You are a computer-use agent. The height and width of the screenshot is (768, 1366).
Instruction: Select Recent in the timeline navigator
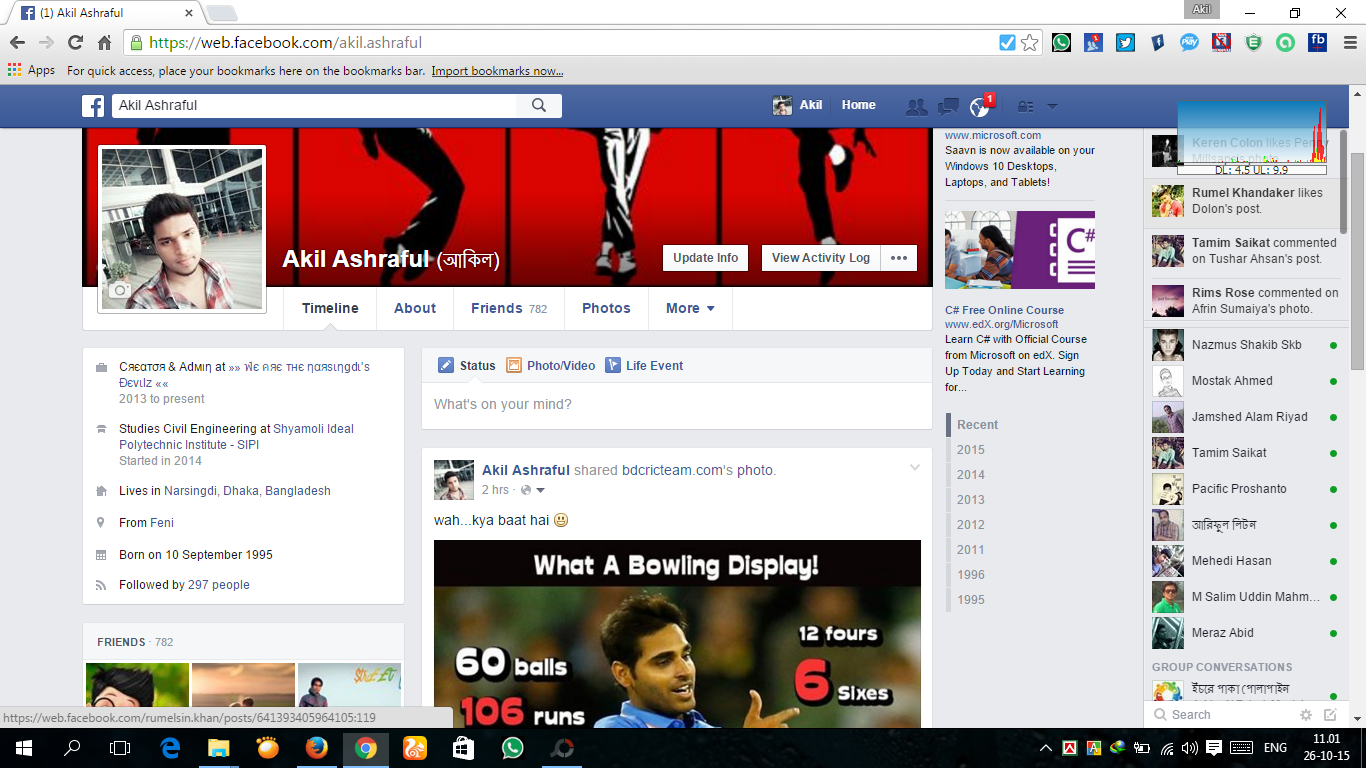point(978,425)
